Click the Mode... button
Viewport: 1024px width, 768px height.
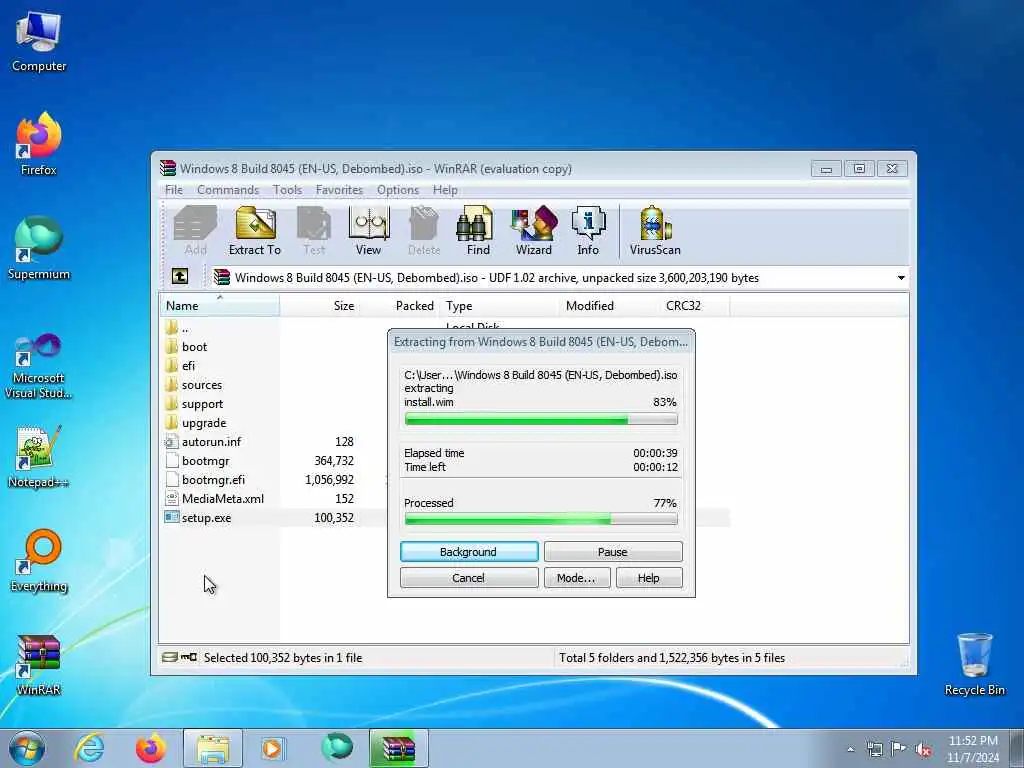click(x=576, y=578)
